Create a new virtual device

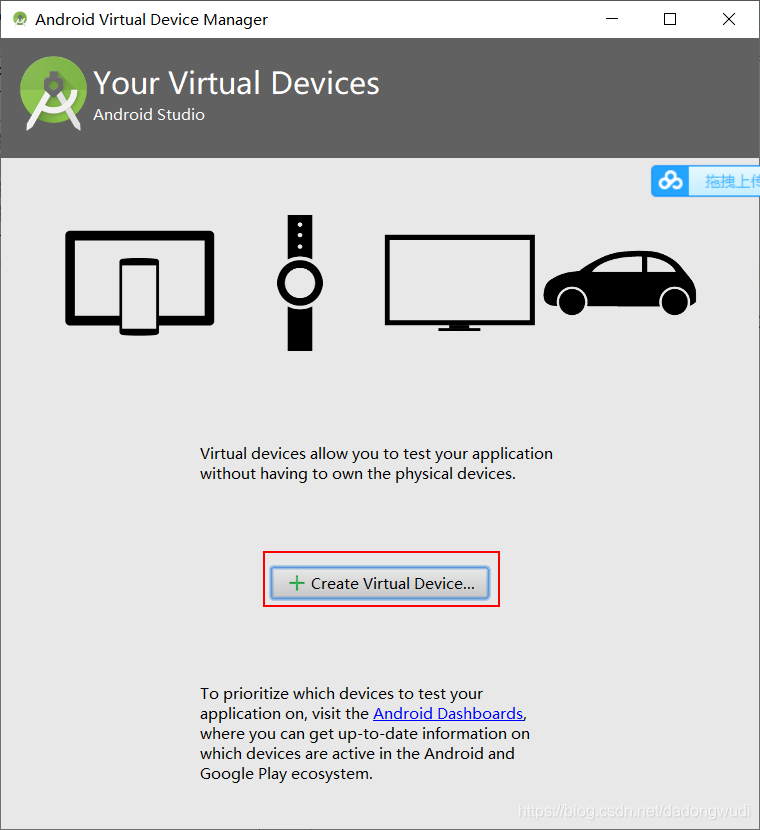pos(379,583)
